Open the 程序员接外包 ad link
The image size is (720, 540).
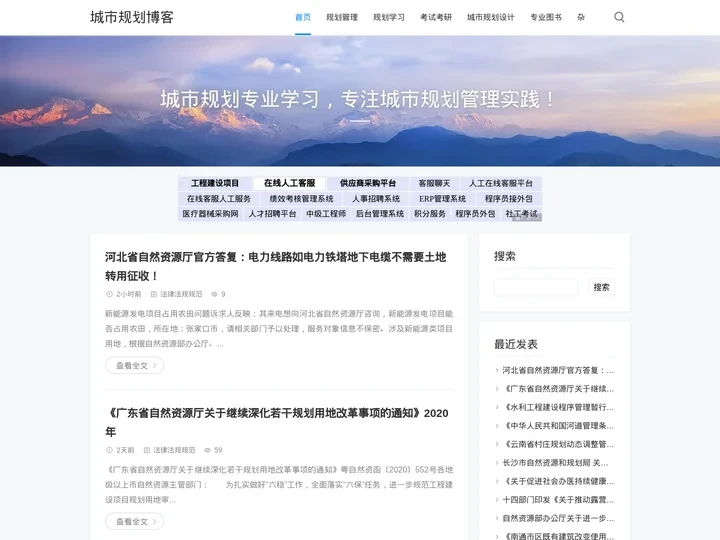point(509,199)
